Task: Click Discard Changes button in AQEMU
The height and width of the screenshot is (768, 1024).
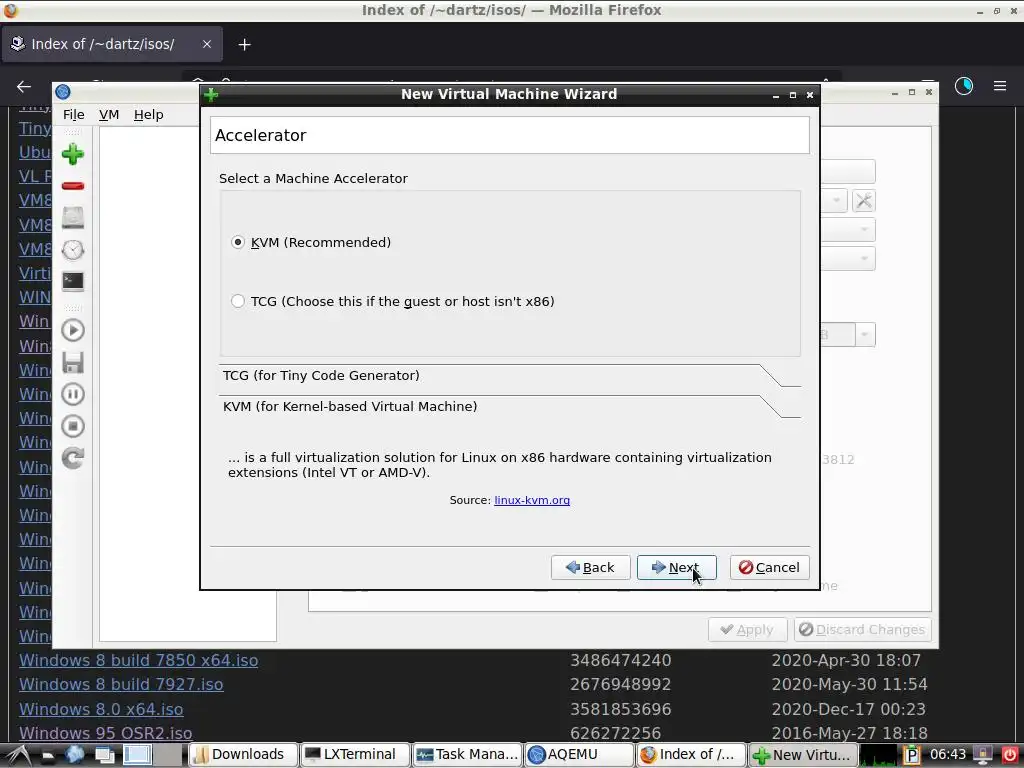Action: pos(863,630)
